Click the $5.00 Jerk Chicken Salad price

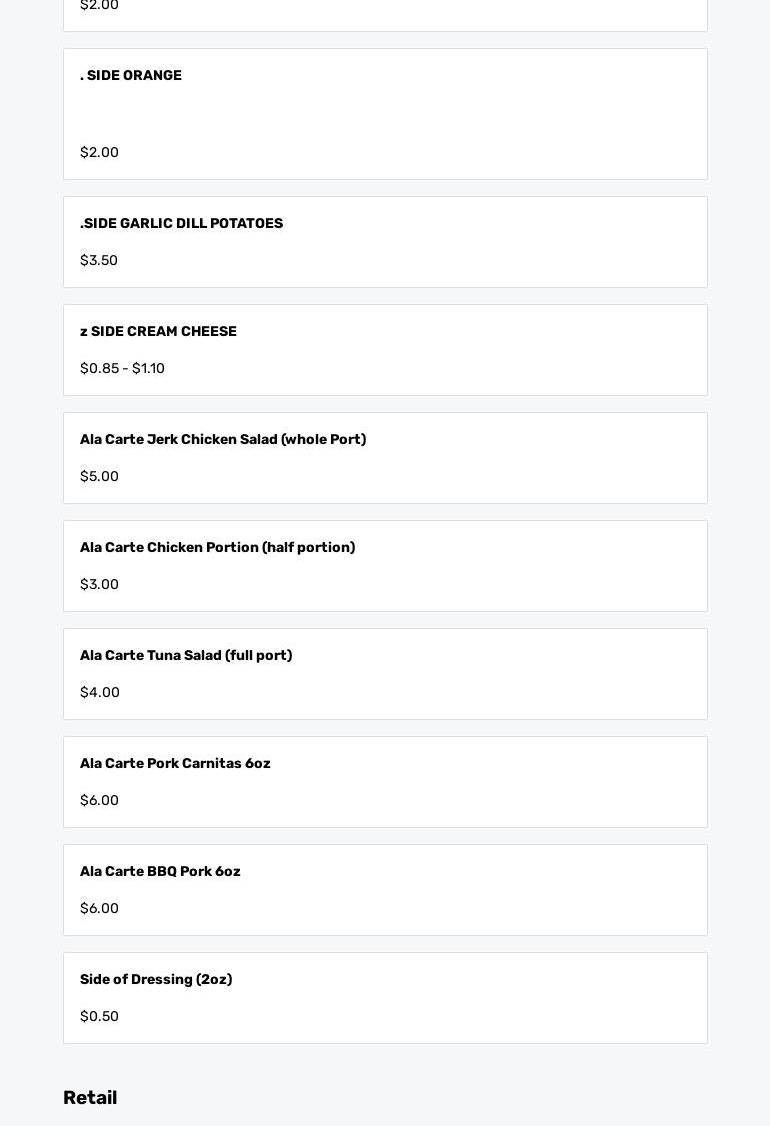[x=99, y=477]
